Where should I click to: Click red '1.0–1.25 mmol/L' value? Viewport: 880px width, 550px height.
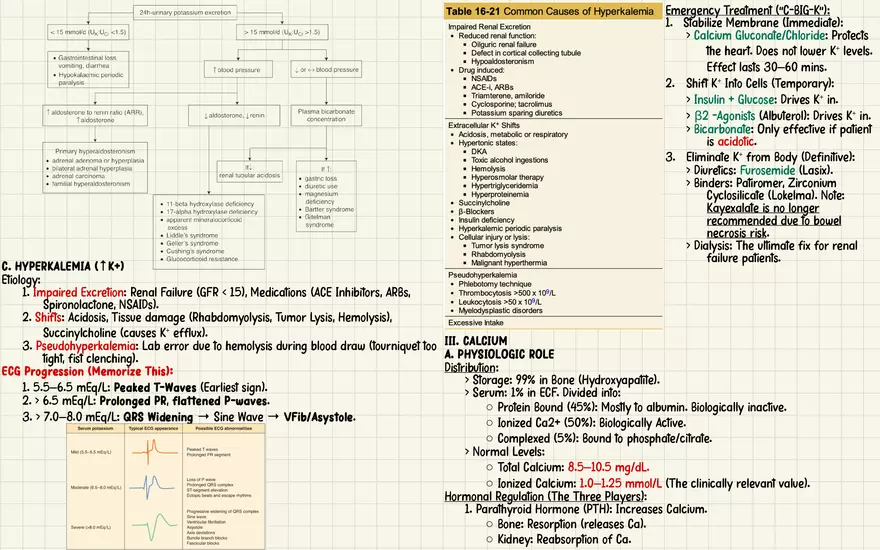coord(620,483)
